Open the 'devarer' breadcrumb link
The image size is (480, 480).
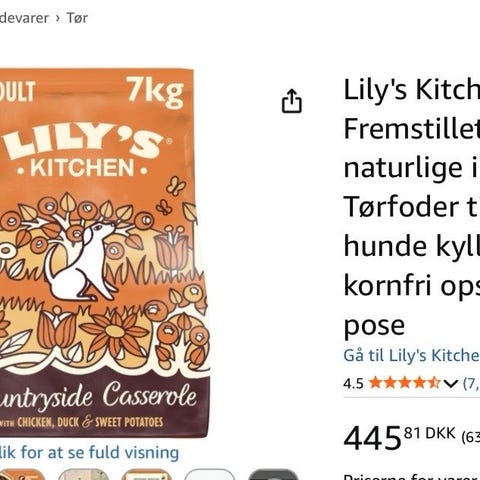pos(24,18)
